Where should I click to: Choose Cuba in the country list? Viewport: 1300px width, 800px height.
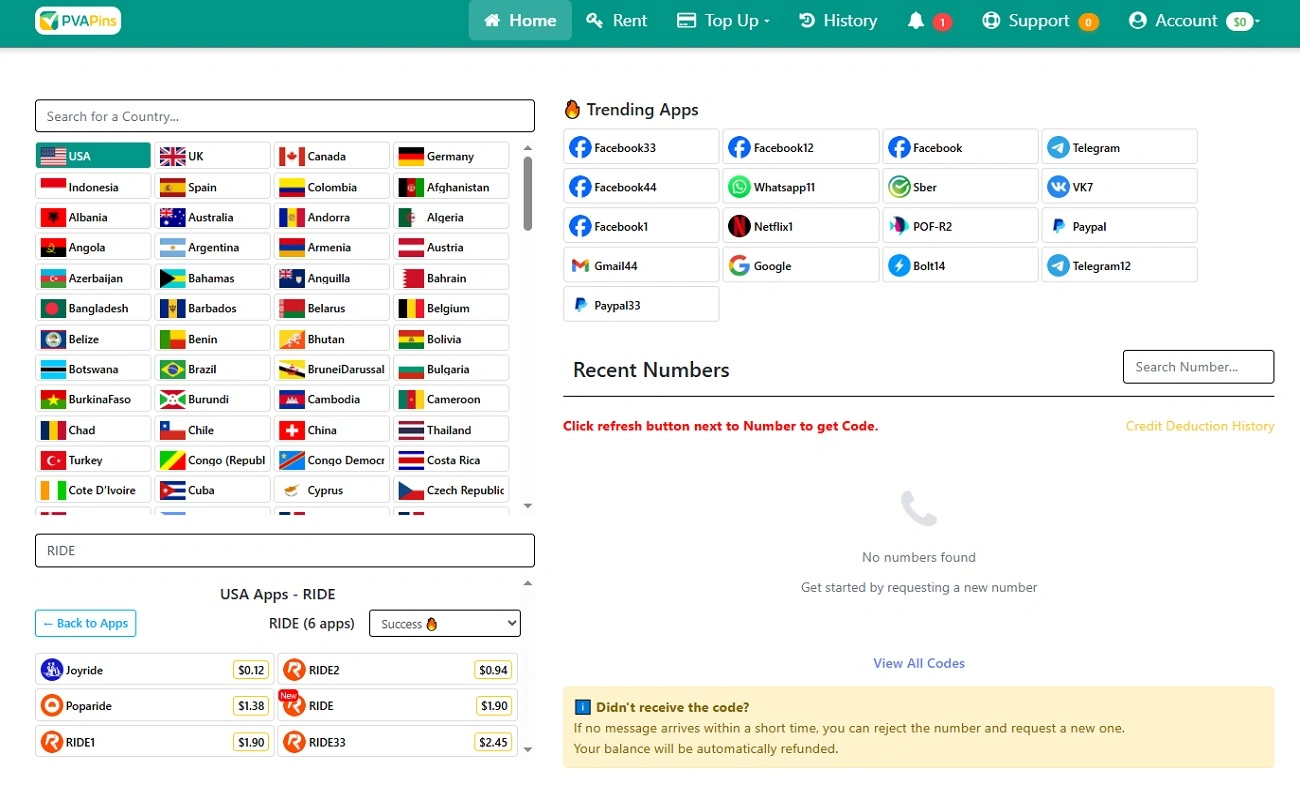point(213,490)
